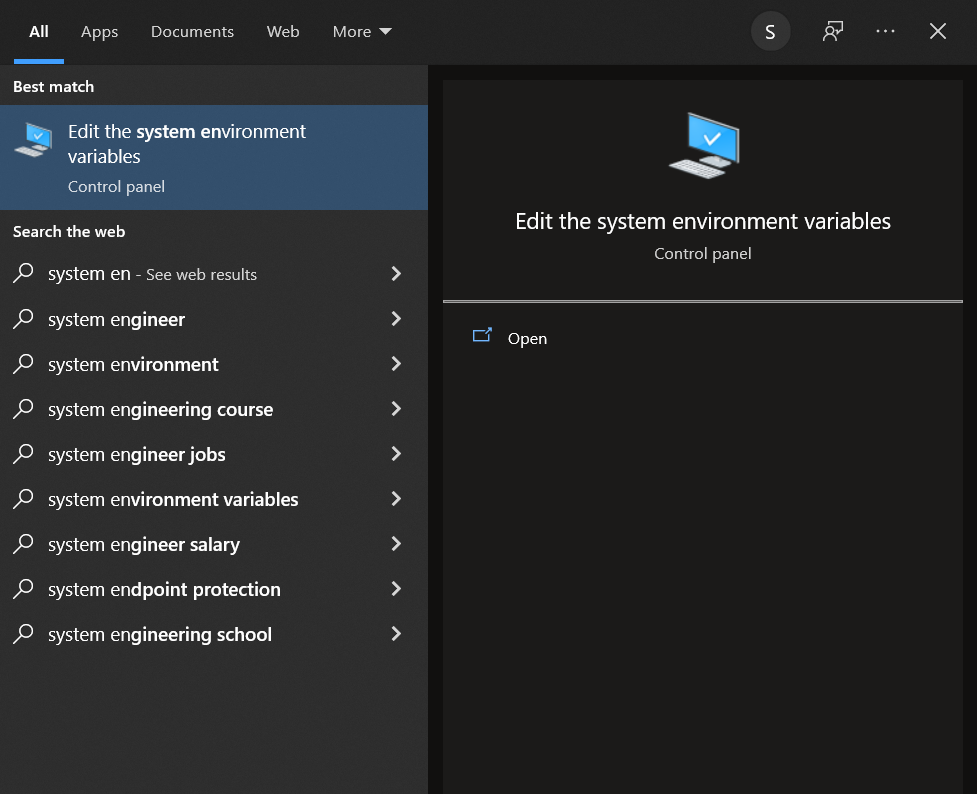Viewport: 977px width, 794px height.
Task: Close the search panel
Action: click(937, 32)
